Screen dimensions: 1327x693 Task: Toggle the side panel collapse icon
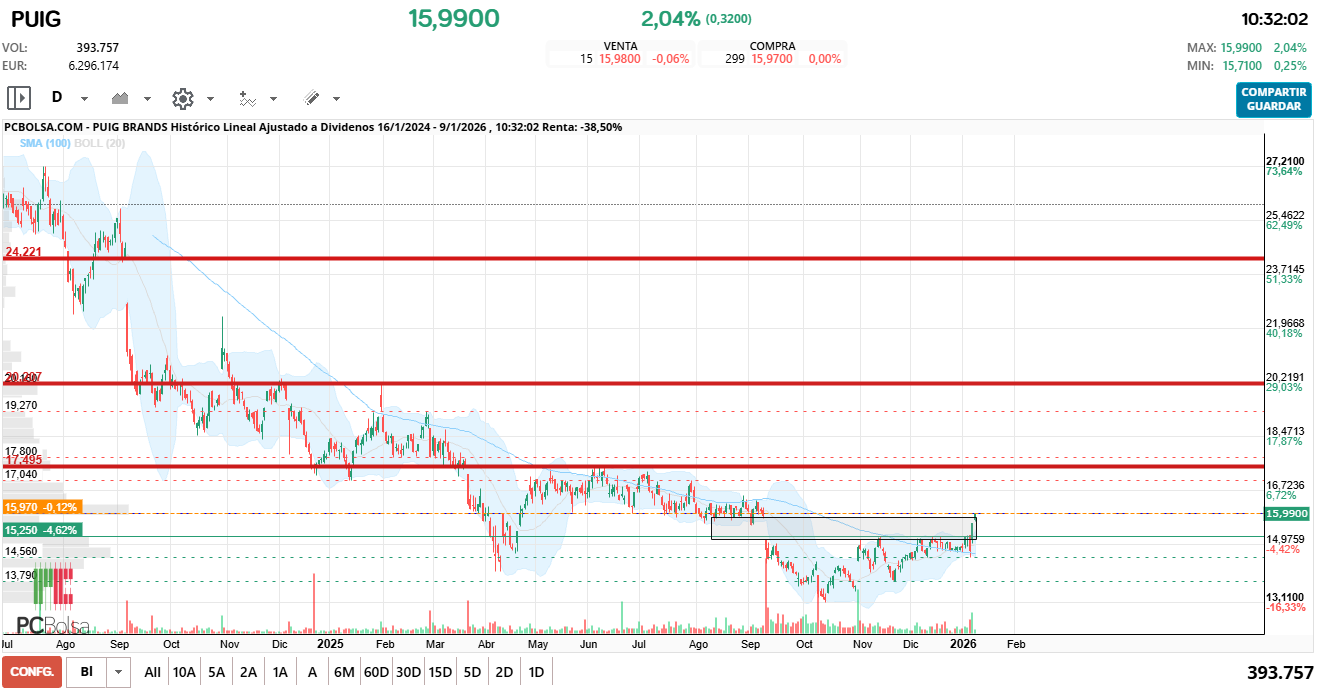pyautogui.click(x=17, y=98)
